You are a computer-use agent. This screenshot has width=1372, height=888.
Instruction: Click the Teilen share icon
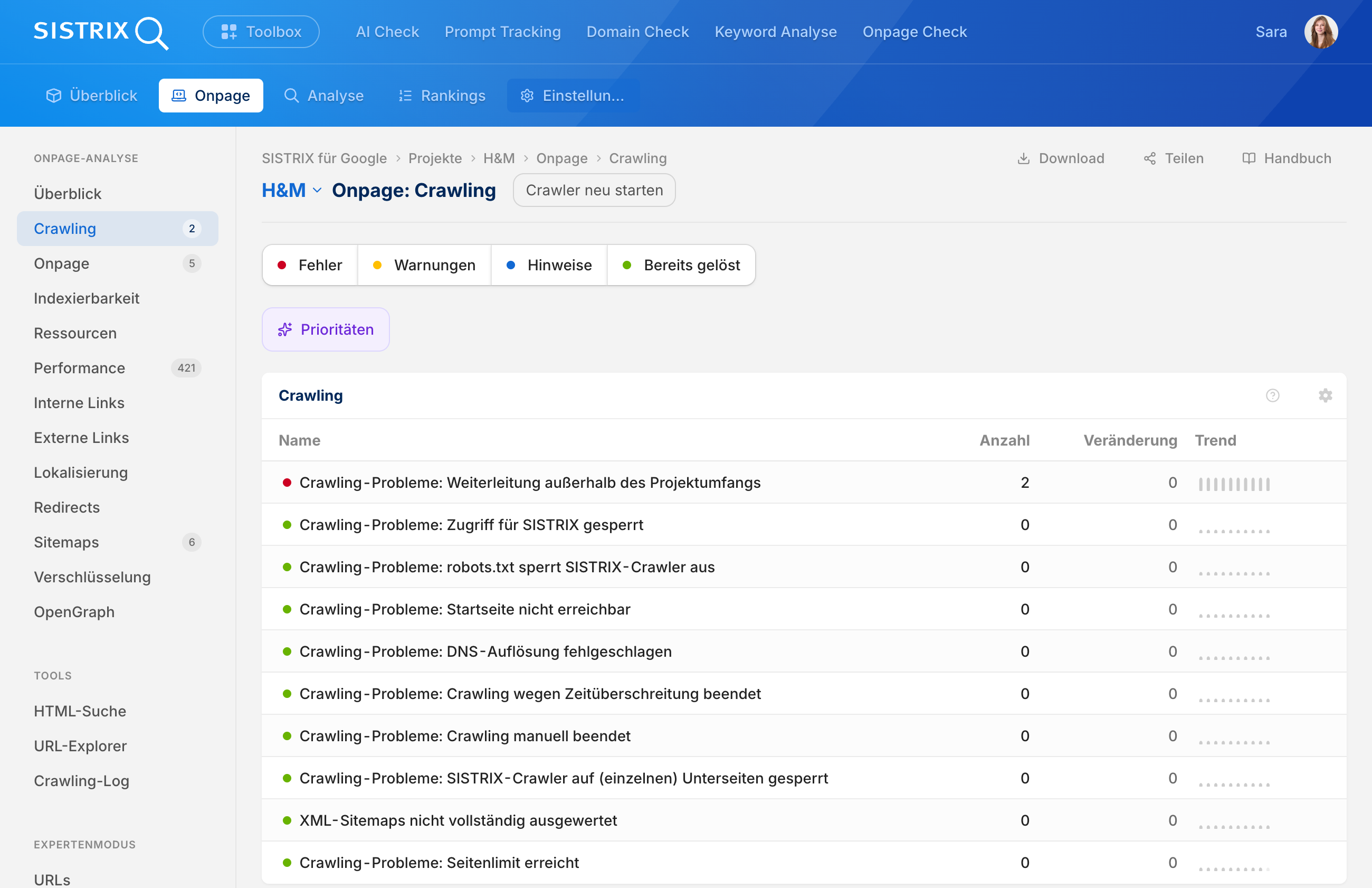point(1149,158)
